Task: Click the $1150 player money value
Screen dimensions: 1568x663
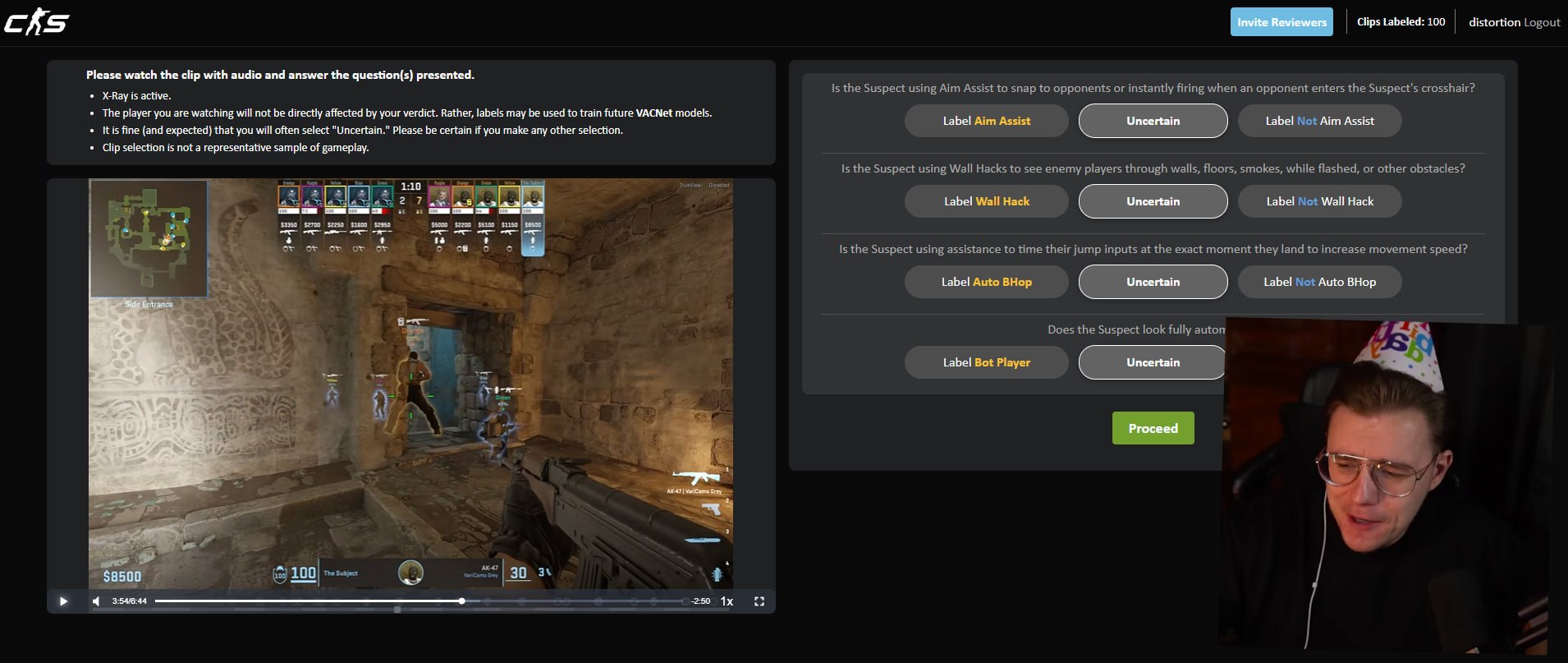Action: pyautogui.click(x=510, y=224)
